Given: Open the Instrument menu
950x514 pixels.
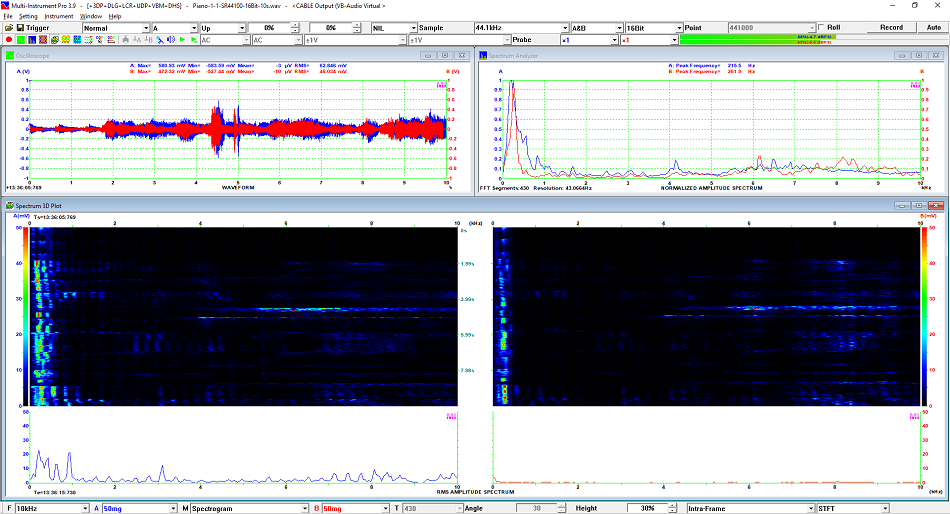Looking at the screenshot, I should [x=58, y=16].
